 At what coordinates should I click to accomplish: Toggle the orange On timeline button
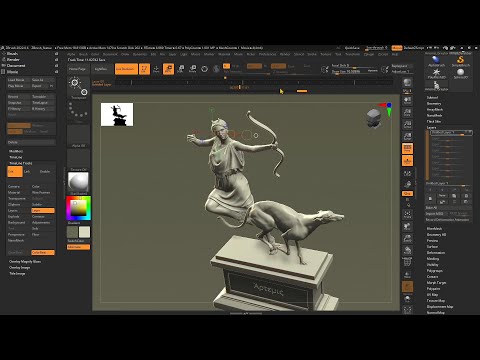pos(15,172)
